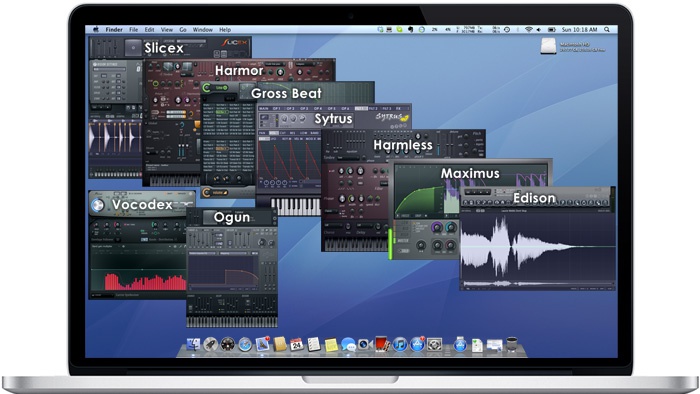Screen dimensions: 700x394
Task: Click the Sun 10:18 AM clock
Action: (x=579, y=29)
